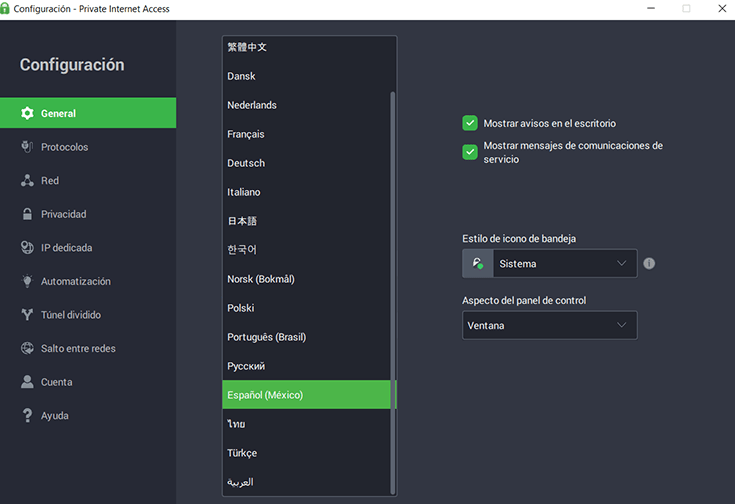
Task: Select ไทย in the language list
Action: [x=306, y=424]
